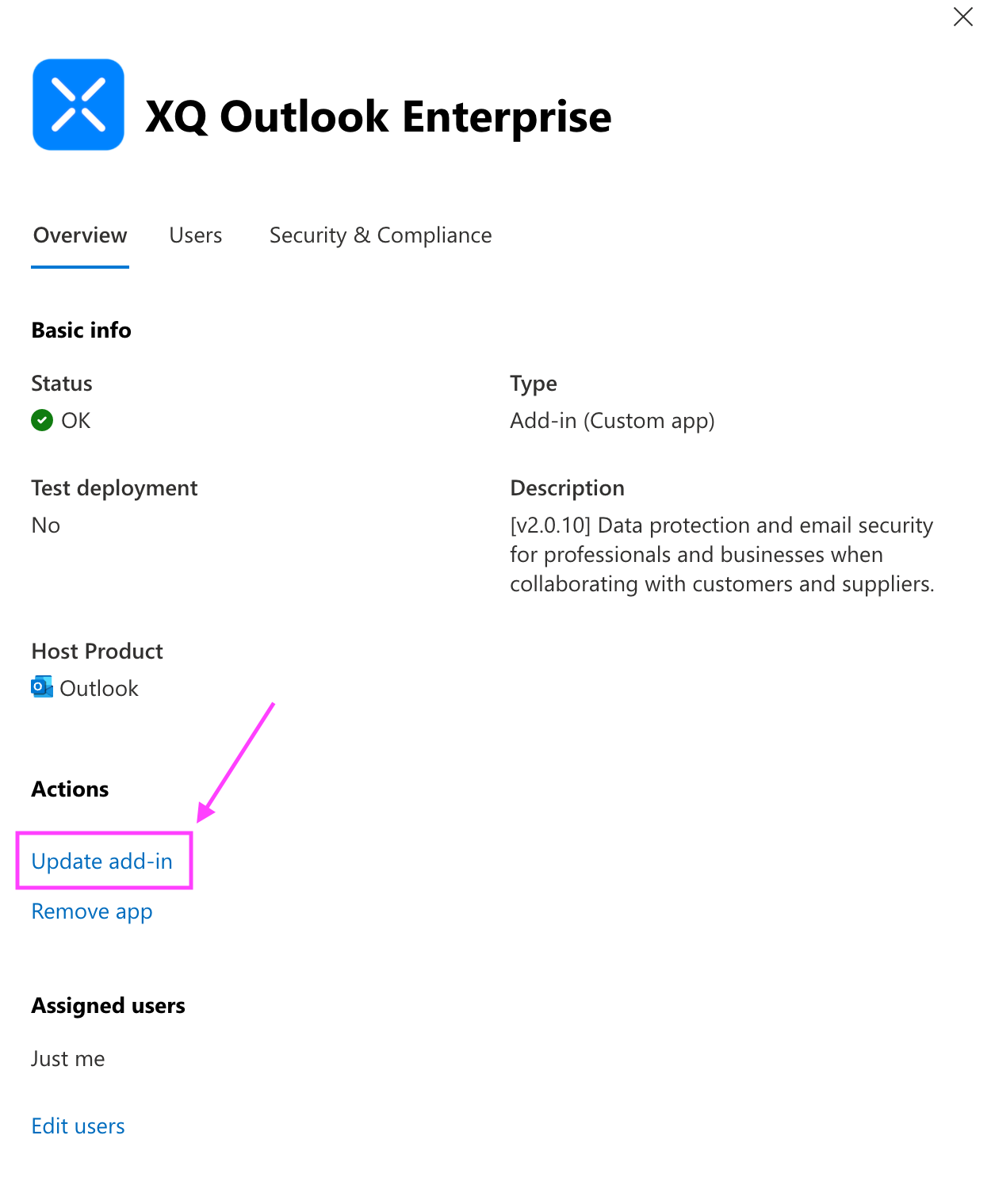Click the XQ Outlook Enterprise app logo

pos(78,105)
